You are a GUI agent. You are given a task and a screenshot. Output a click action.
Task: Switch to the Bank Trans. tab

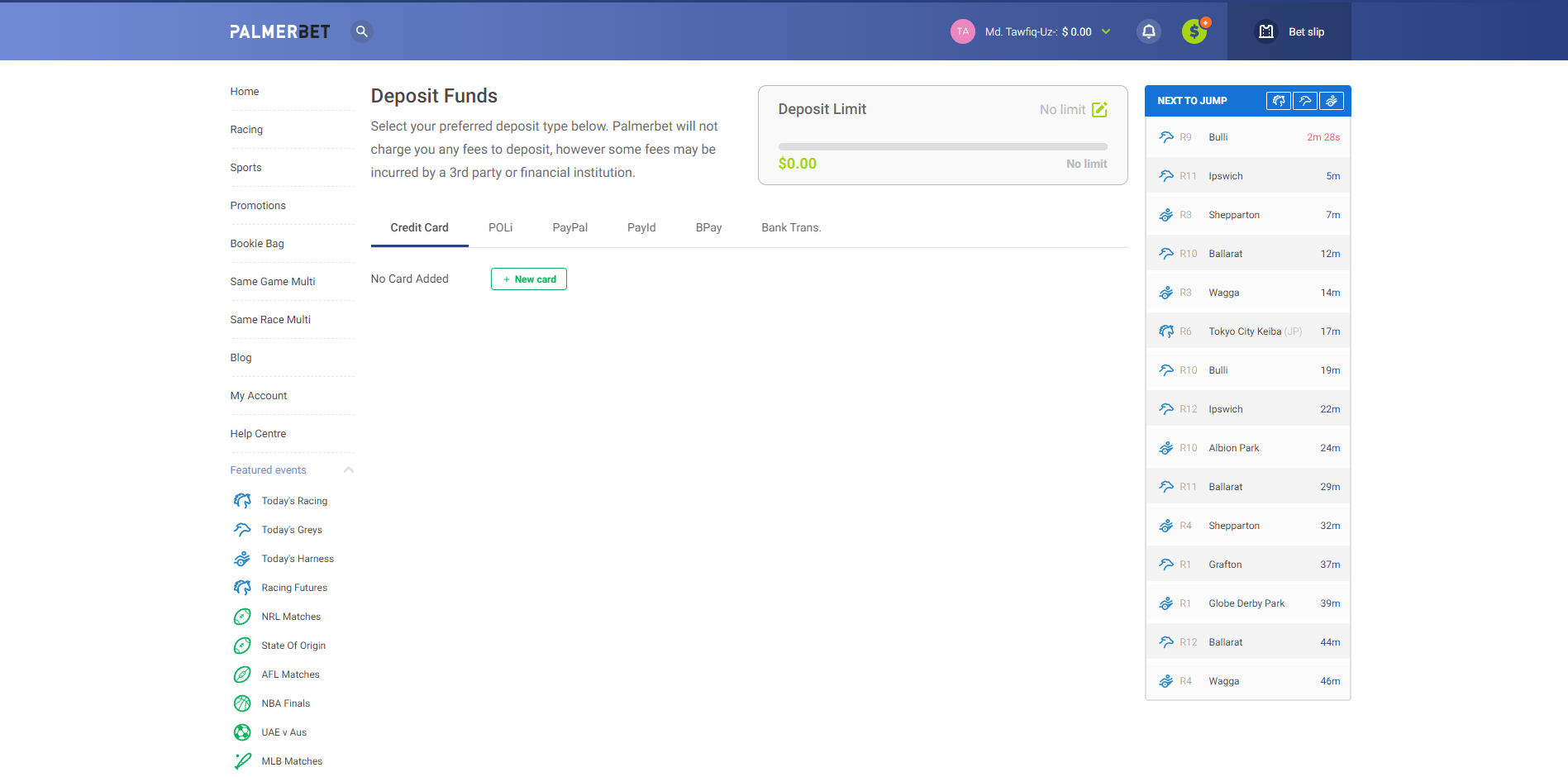[791, 227]
